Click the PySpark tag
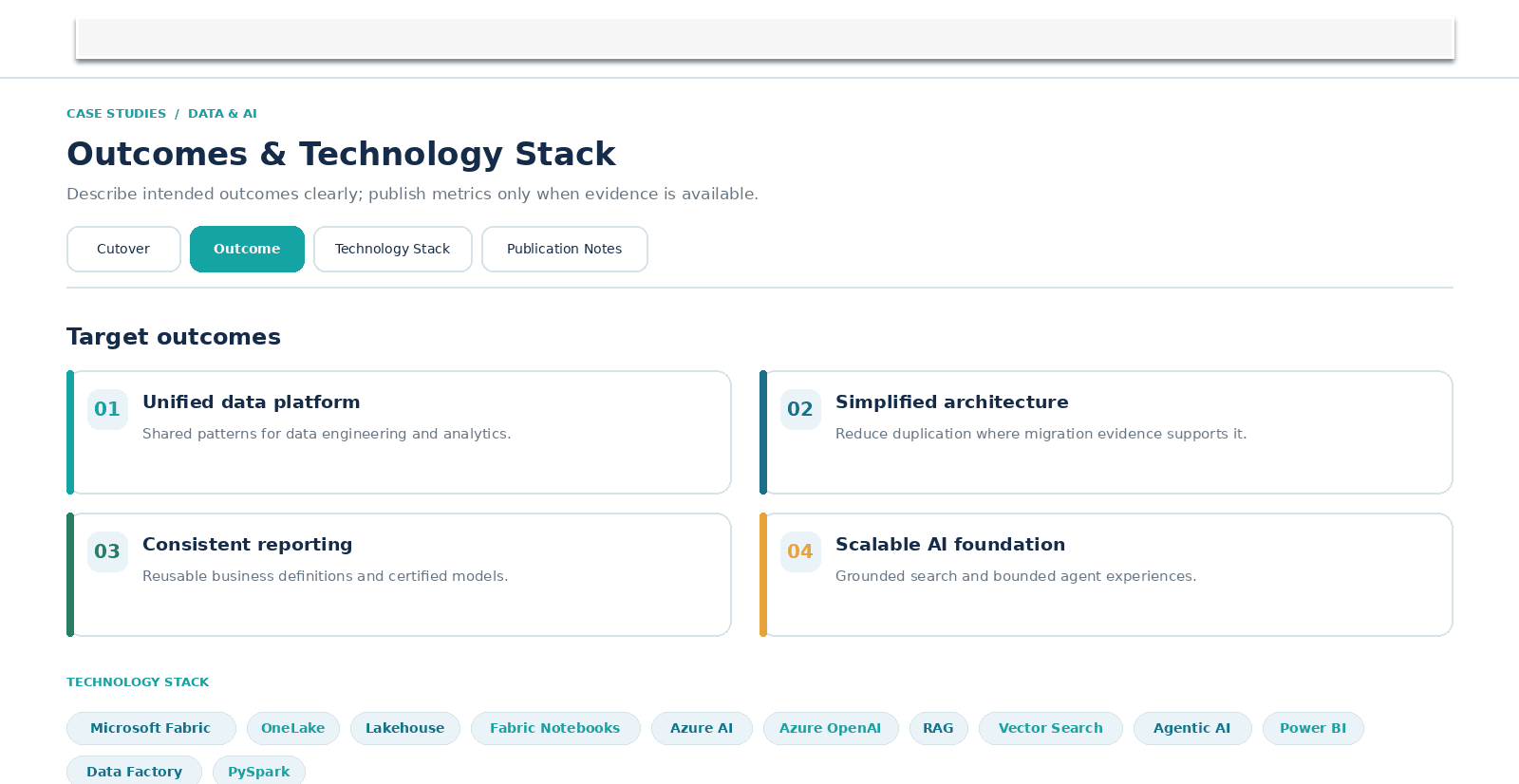This screenshot has height=784, width=1519. [x=259, y=771]
